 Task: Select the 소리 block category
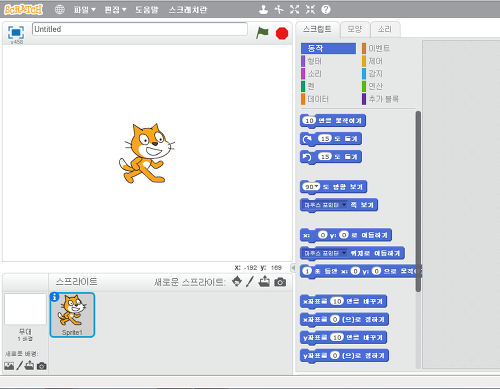coord(328,74)
